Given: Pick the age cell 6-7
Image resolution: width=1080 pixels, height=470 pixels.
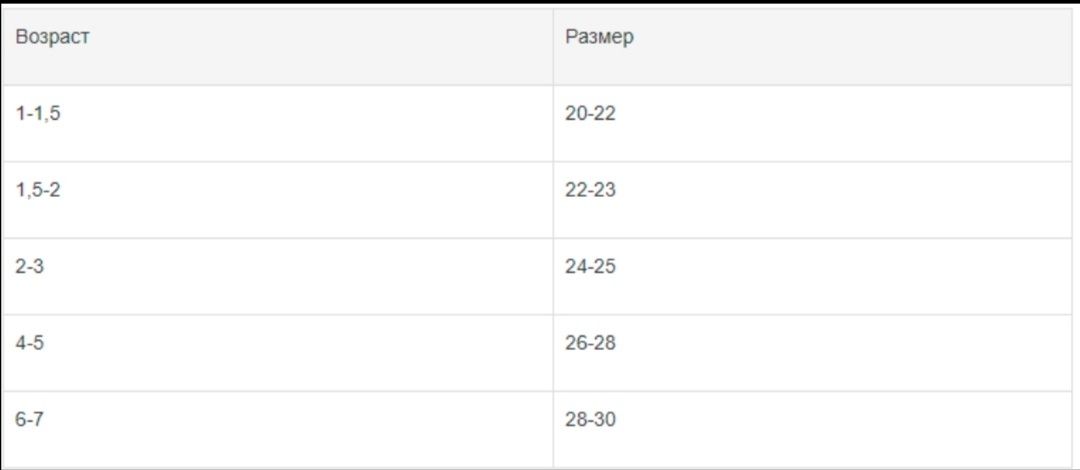Looking at the screenshot, I should click(x=277, y=430).
